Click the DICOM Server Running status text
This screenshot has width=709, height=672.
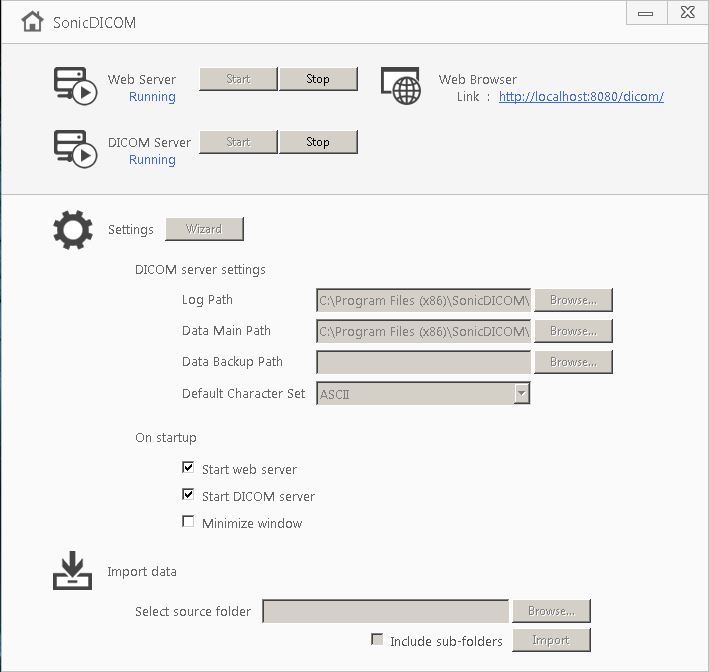coord(152,160)
